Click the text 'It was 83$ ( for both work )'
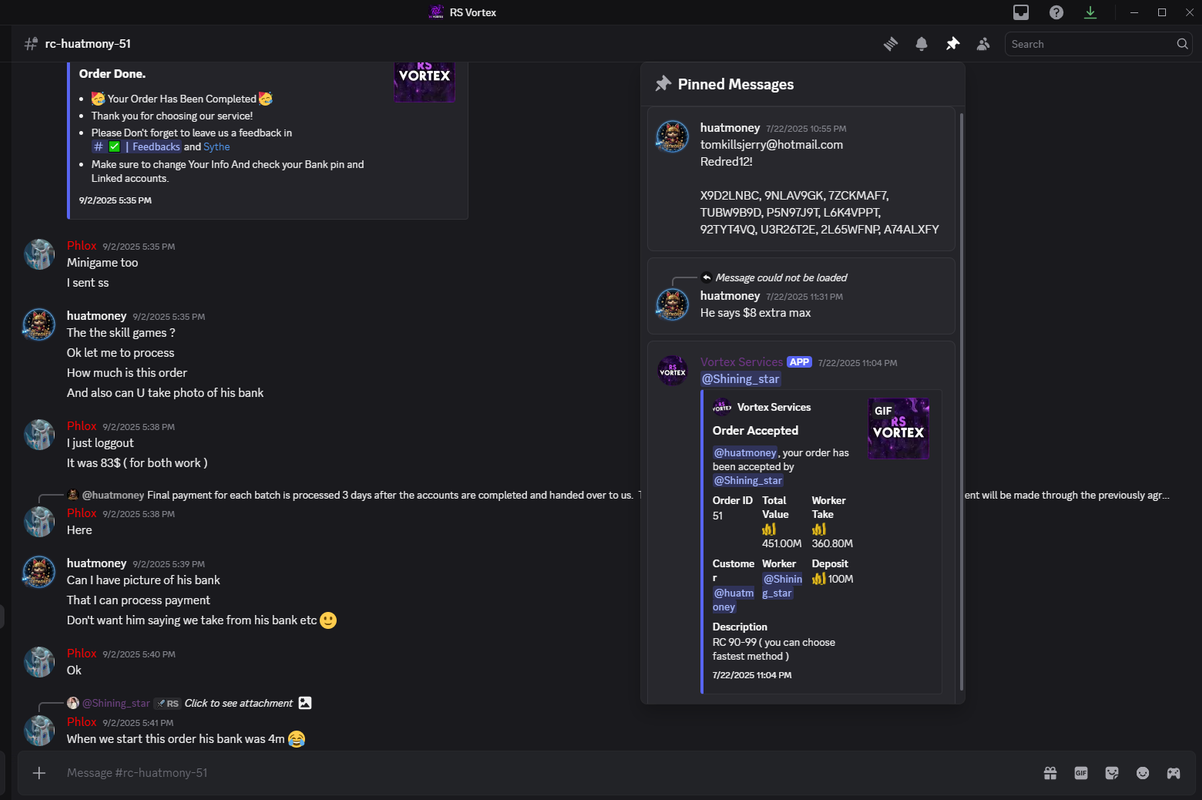 tap(137, 463)
